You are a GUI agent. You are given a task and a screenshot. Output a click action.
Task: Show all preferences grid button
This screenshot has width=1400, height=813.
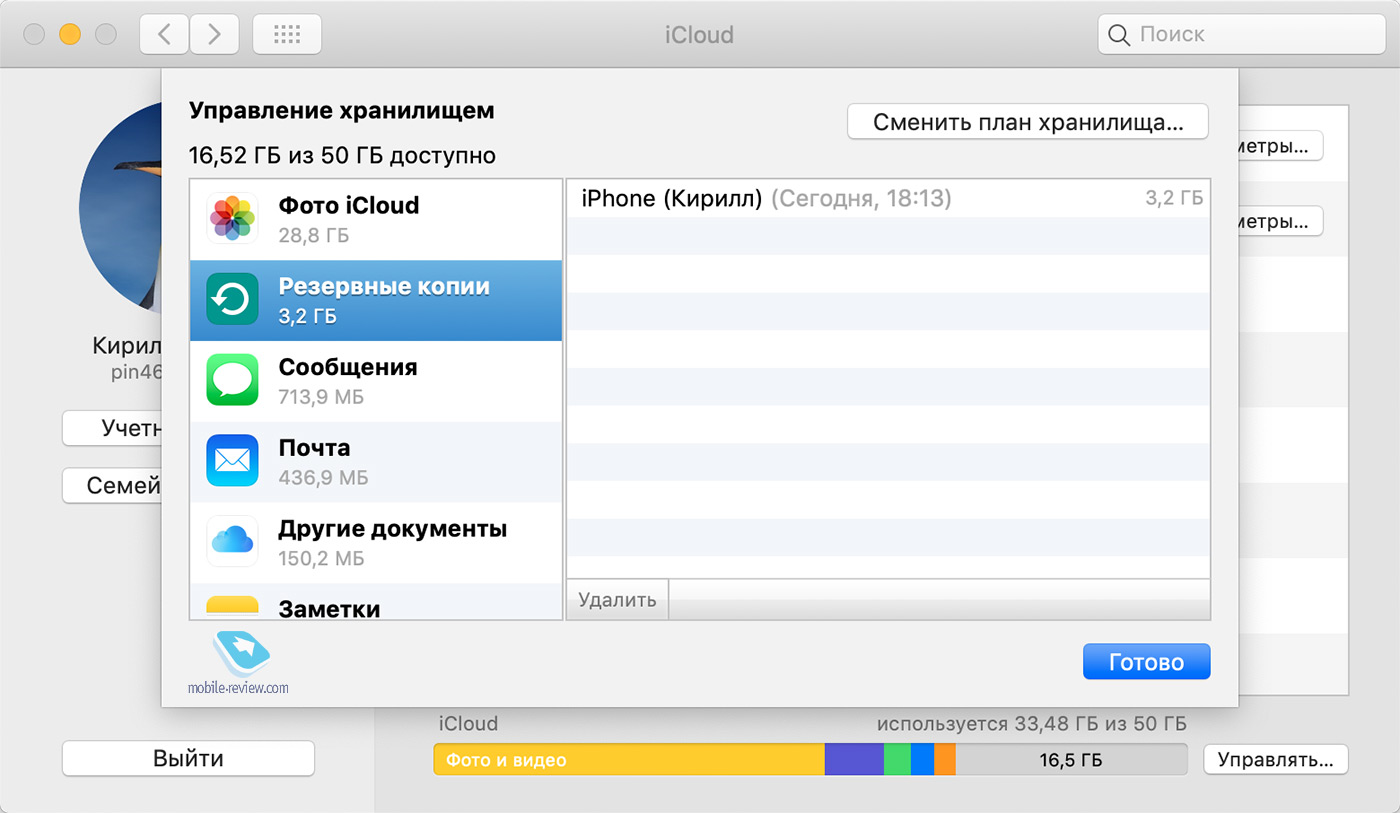(287, 35)
